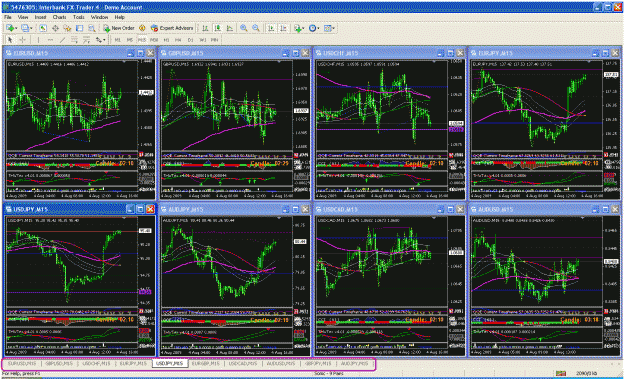This screenshot has height=379, width=625.
Task: Switch to bar chart display
Action: 205,28
